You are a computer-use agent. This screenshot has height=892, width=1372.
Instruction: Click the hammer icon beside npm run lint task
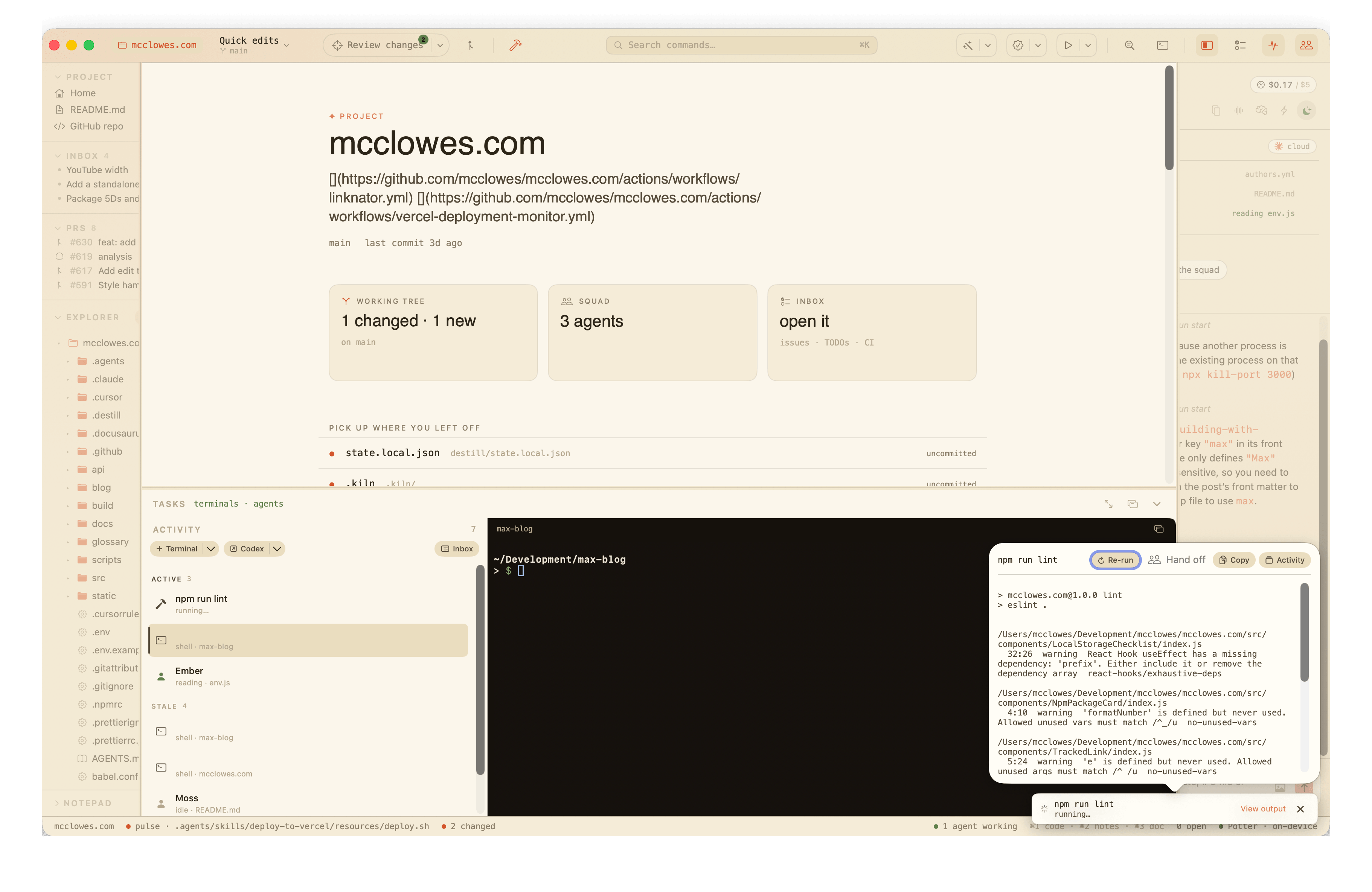click(161, 604)
